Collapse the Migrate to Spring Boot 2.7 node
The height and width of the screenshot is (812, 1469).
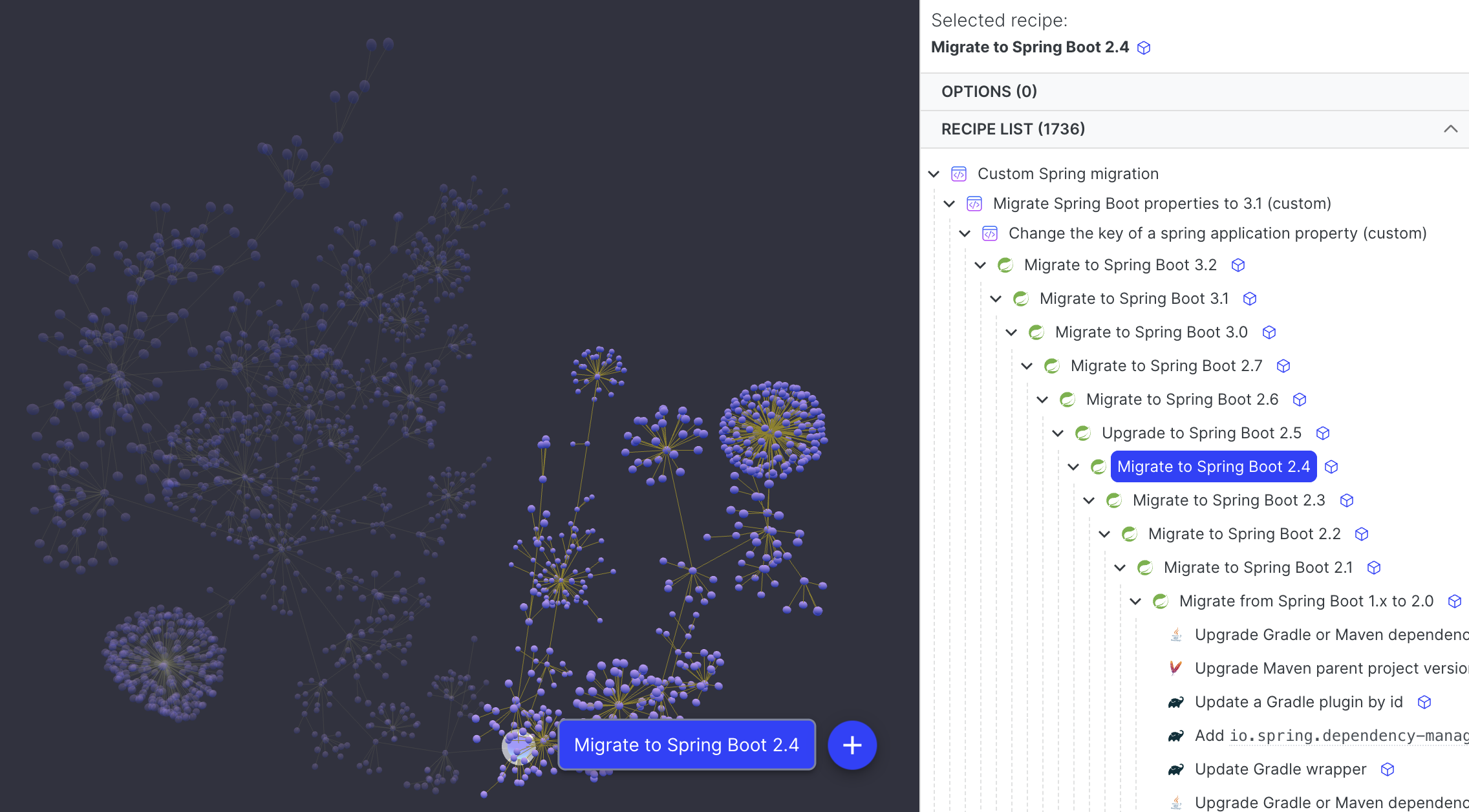pos(1027,366)
